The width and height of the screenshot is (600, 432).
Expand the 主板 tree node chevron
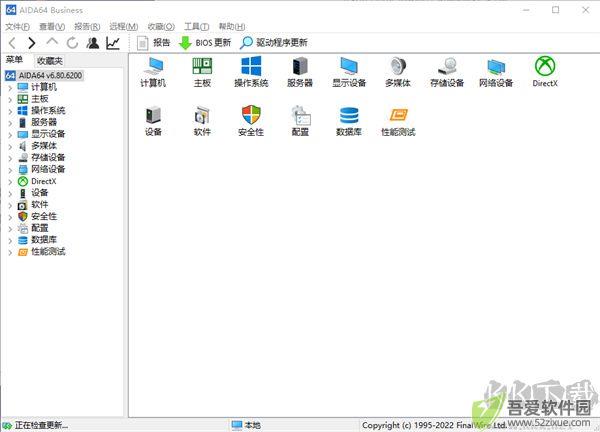click(10, 99)
